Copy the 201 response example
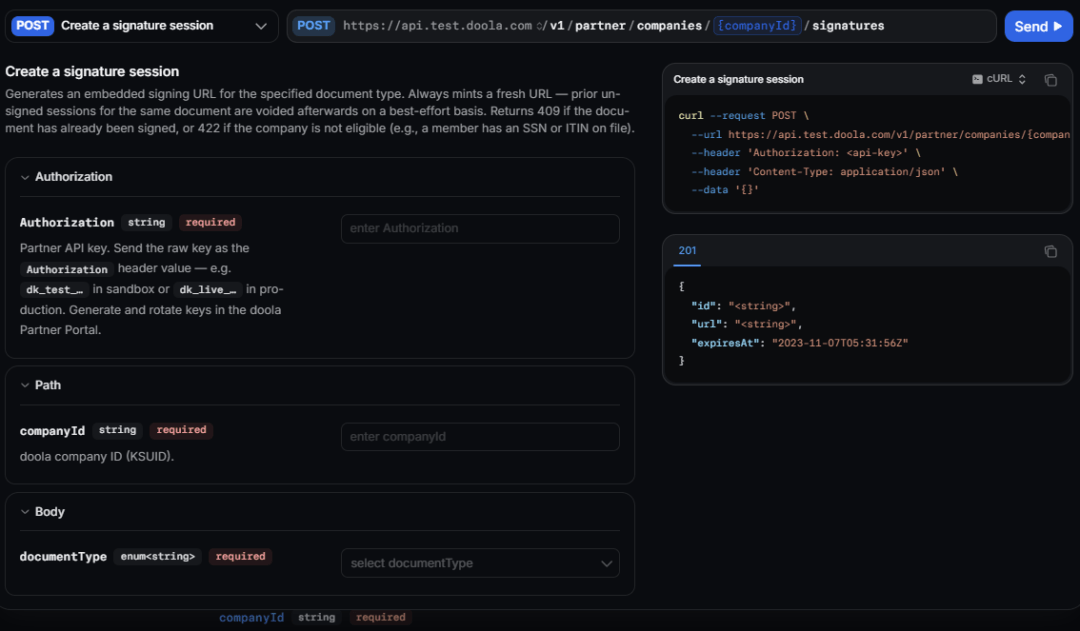This screenshot has height=631, width=1080. tap(1050, 251)
